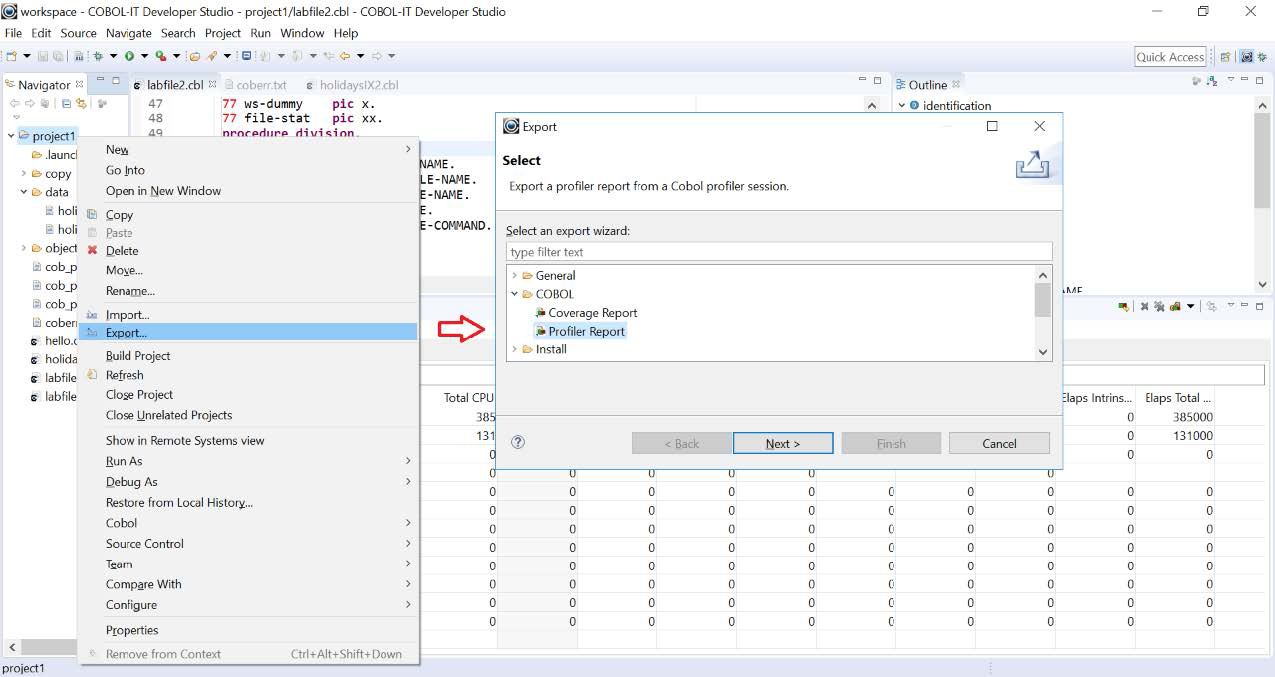Click the back navigation arrow in Navigator panel
1275x677 pixels.
pyautogui.click(x=15, y=103)
